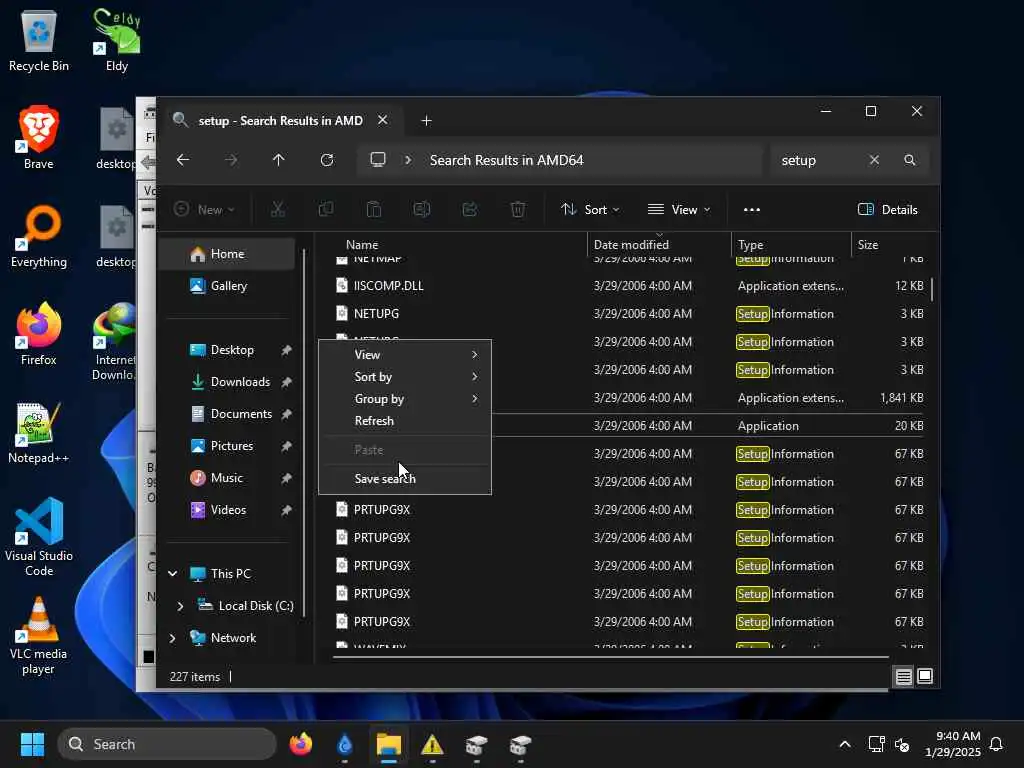Select the Visual Studio Code shortcut
1024x768 pixels.
point(39,537)
